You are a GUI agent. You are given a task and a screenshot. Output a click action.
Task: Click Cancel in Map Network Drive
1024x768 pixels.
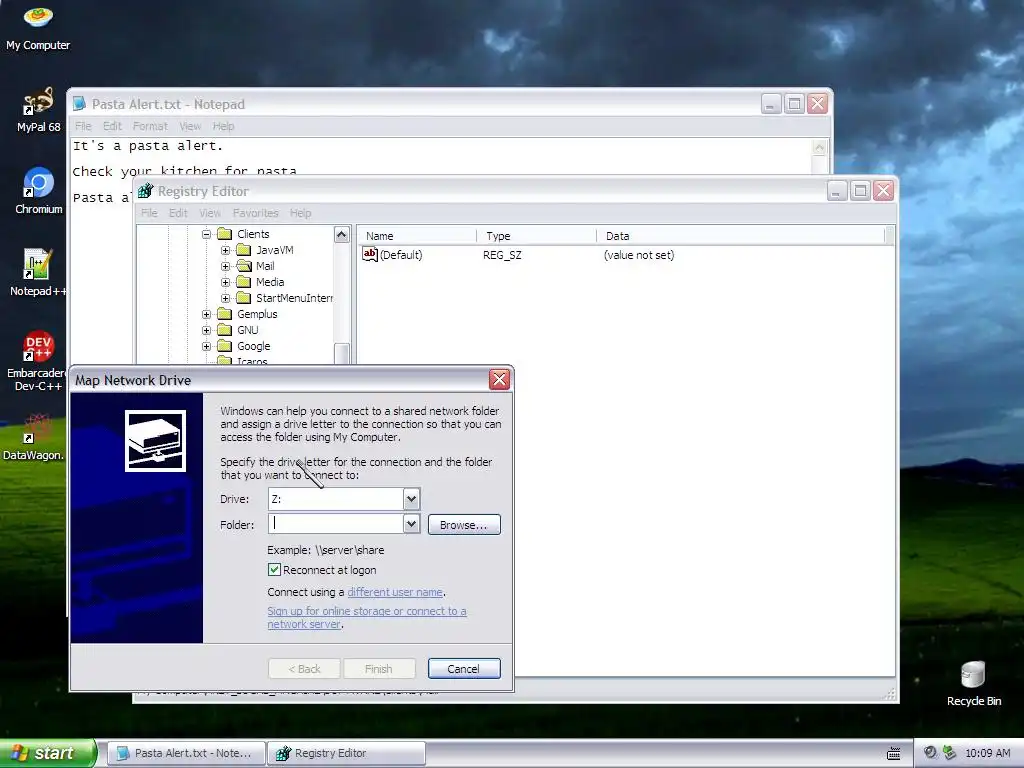tap(464, 669)
